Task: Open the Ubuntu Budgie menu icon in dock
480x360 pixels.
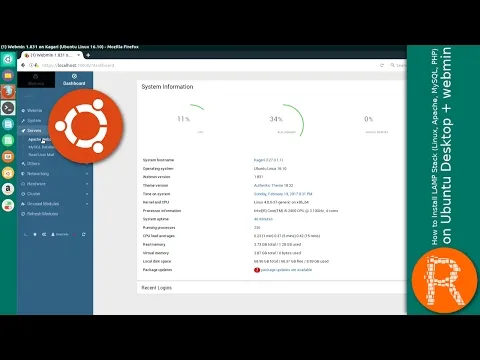Action: point(8,59)
